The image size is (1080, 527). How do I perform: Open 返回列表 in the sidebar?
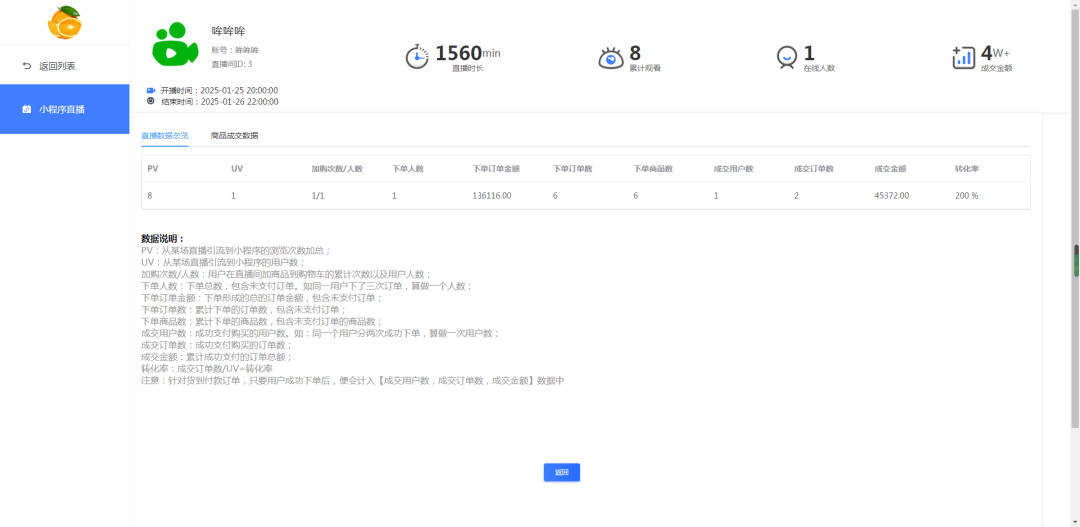click(57, 66)
